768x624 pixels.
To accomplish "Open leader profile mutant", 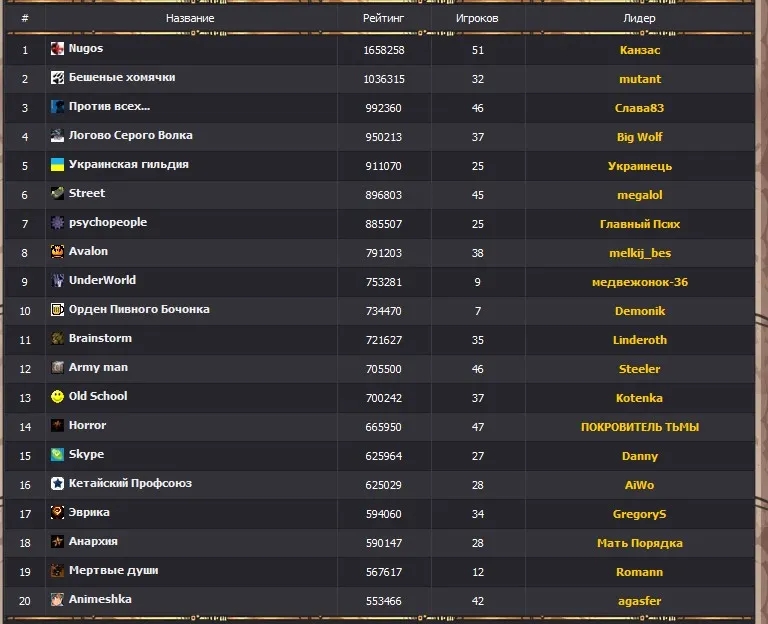I will coord(640,79).
